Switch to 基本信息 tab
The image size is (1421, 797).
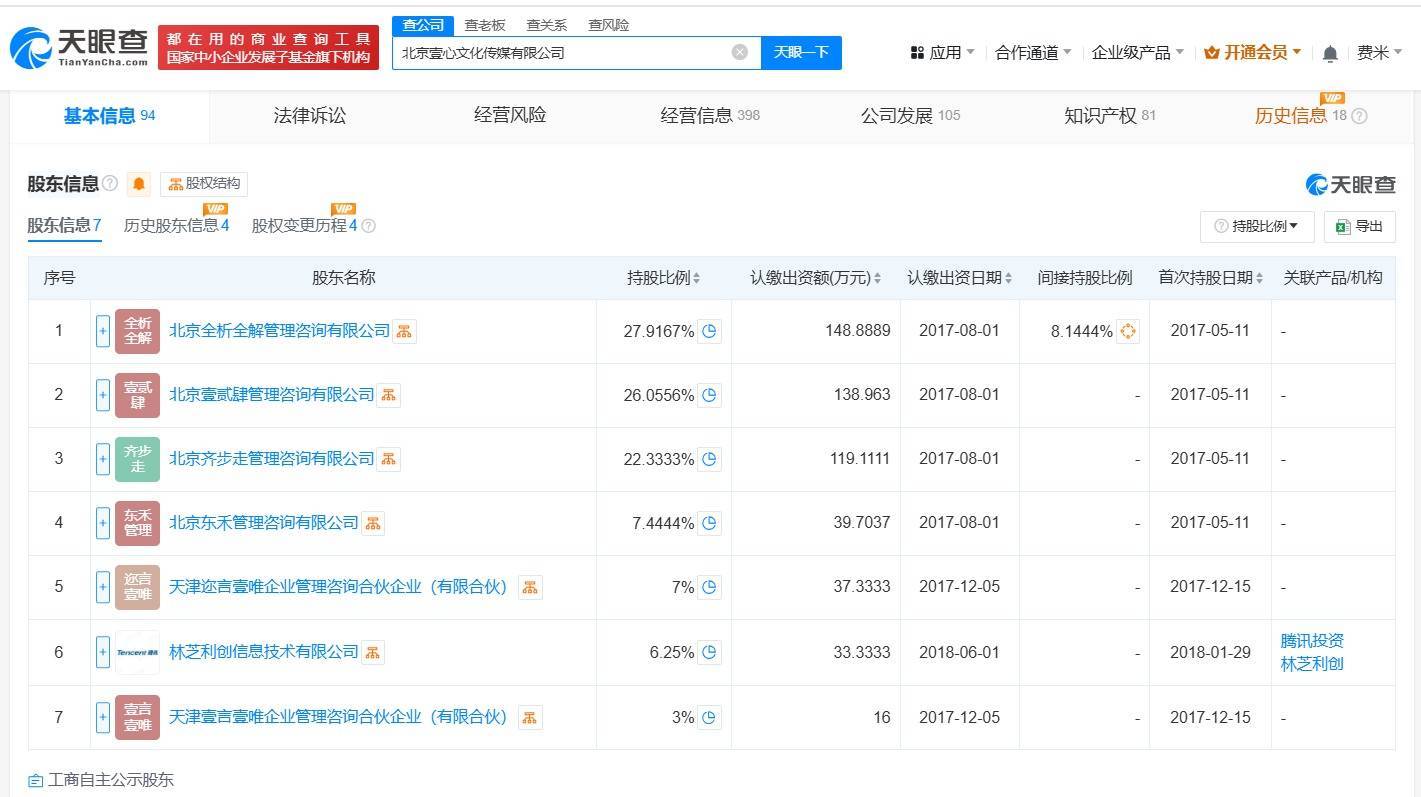pyautogui.click(x=110, y=116)
